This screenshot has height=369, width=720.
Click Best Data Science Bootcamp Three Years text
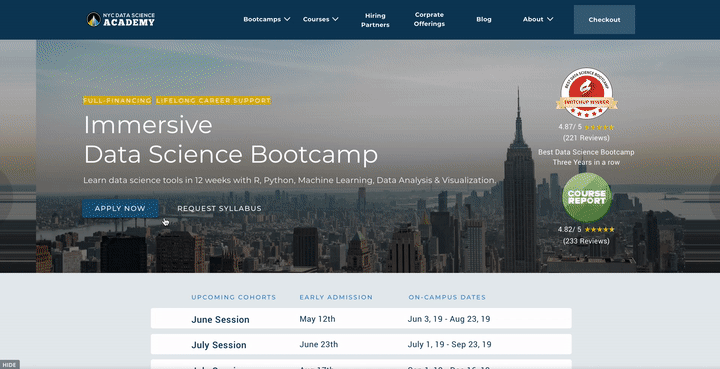586,157
